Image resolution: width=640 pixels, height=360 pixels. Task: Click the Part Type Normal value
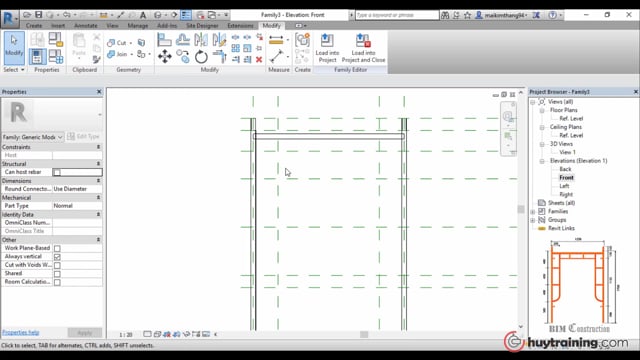tap(77, 206)
